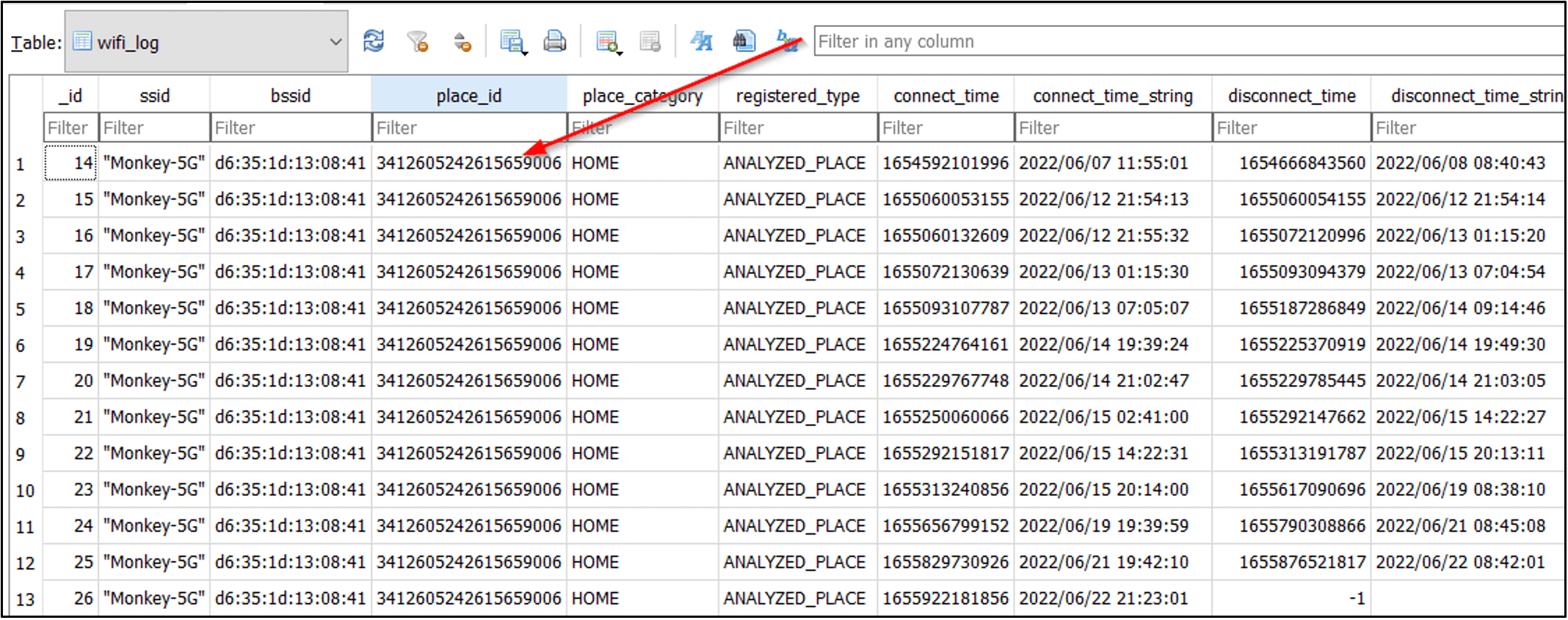Select the cell with _id 14
The width and height of the screenshot is (1568, 620).
tap(70, 163)
